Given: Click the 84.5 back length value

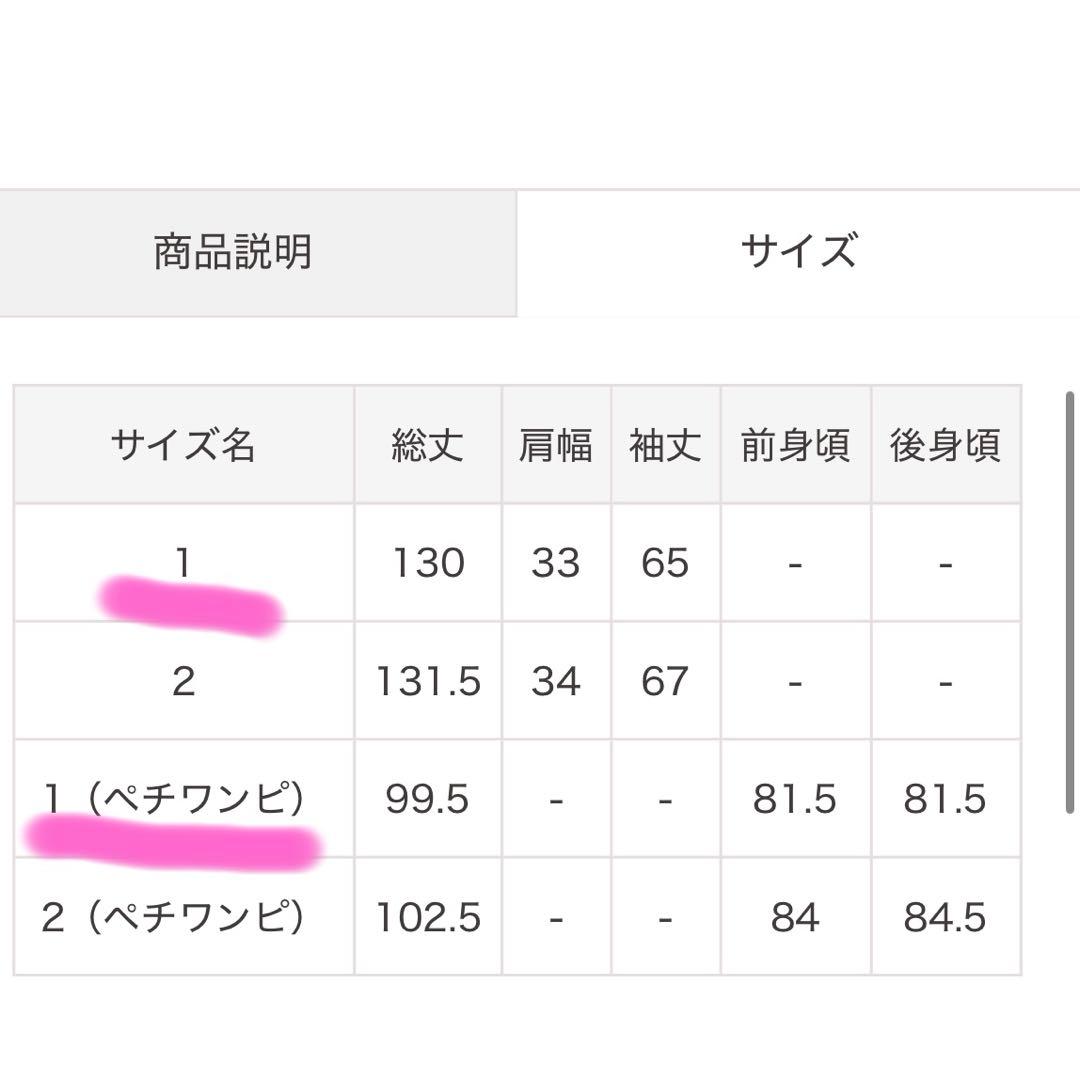Looking at the screenshot, I should point(945,916).
